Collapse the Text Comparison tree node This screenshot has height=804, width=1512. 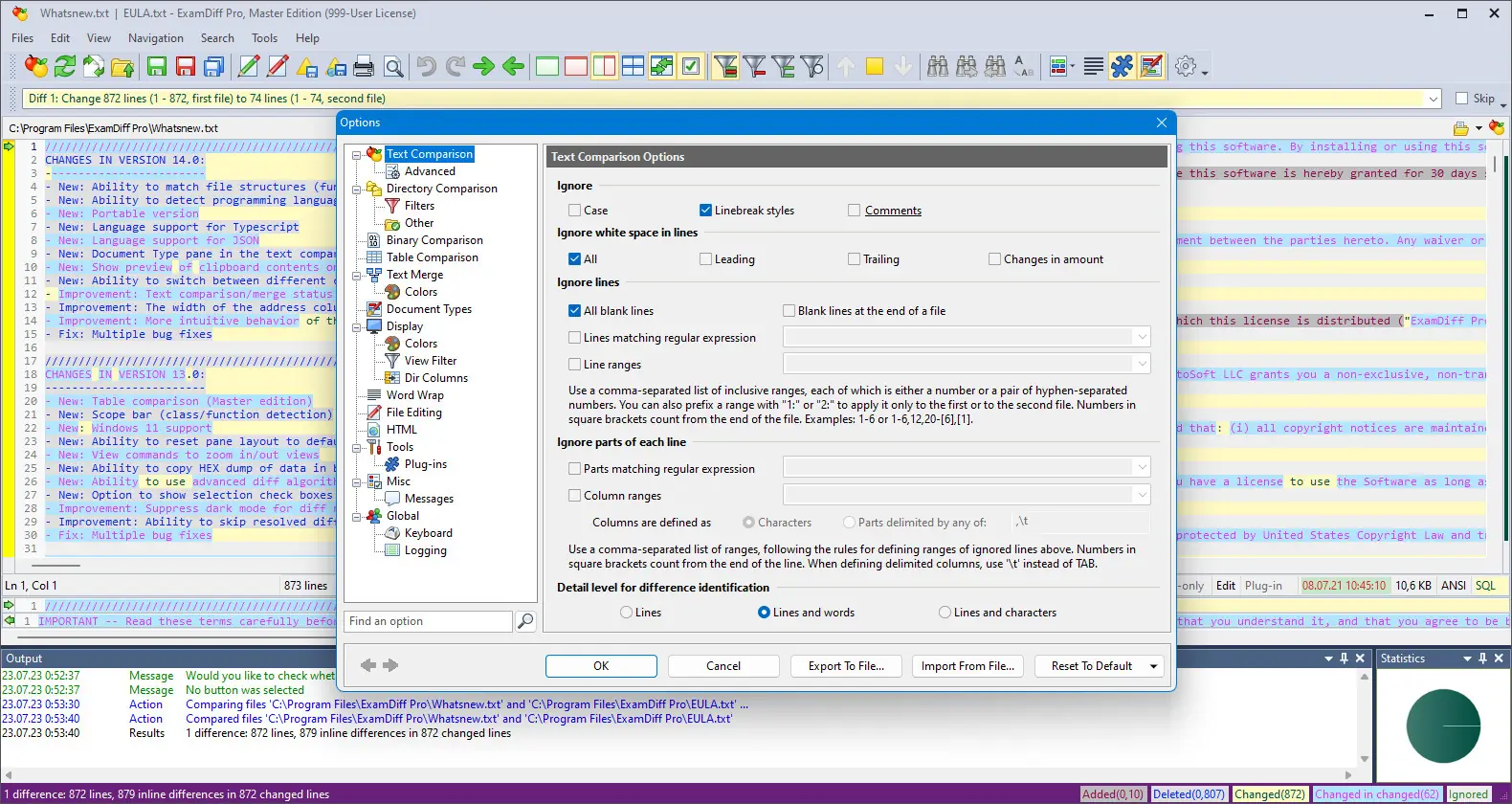356,155
